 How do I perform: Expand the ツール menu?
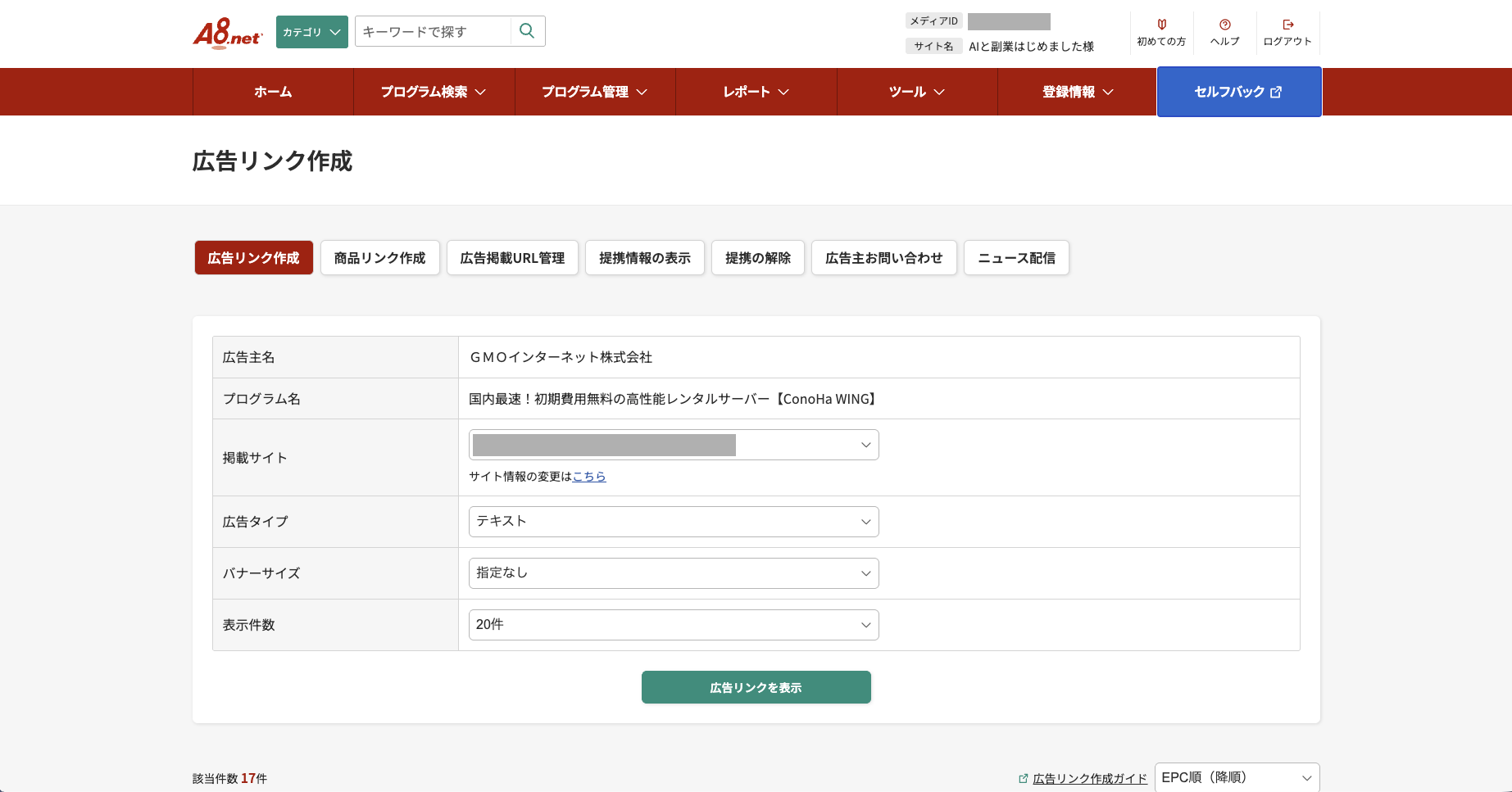point(917,92)
